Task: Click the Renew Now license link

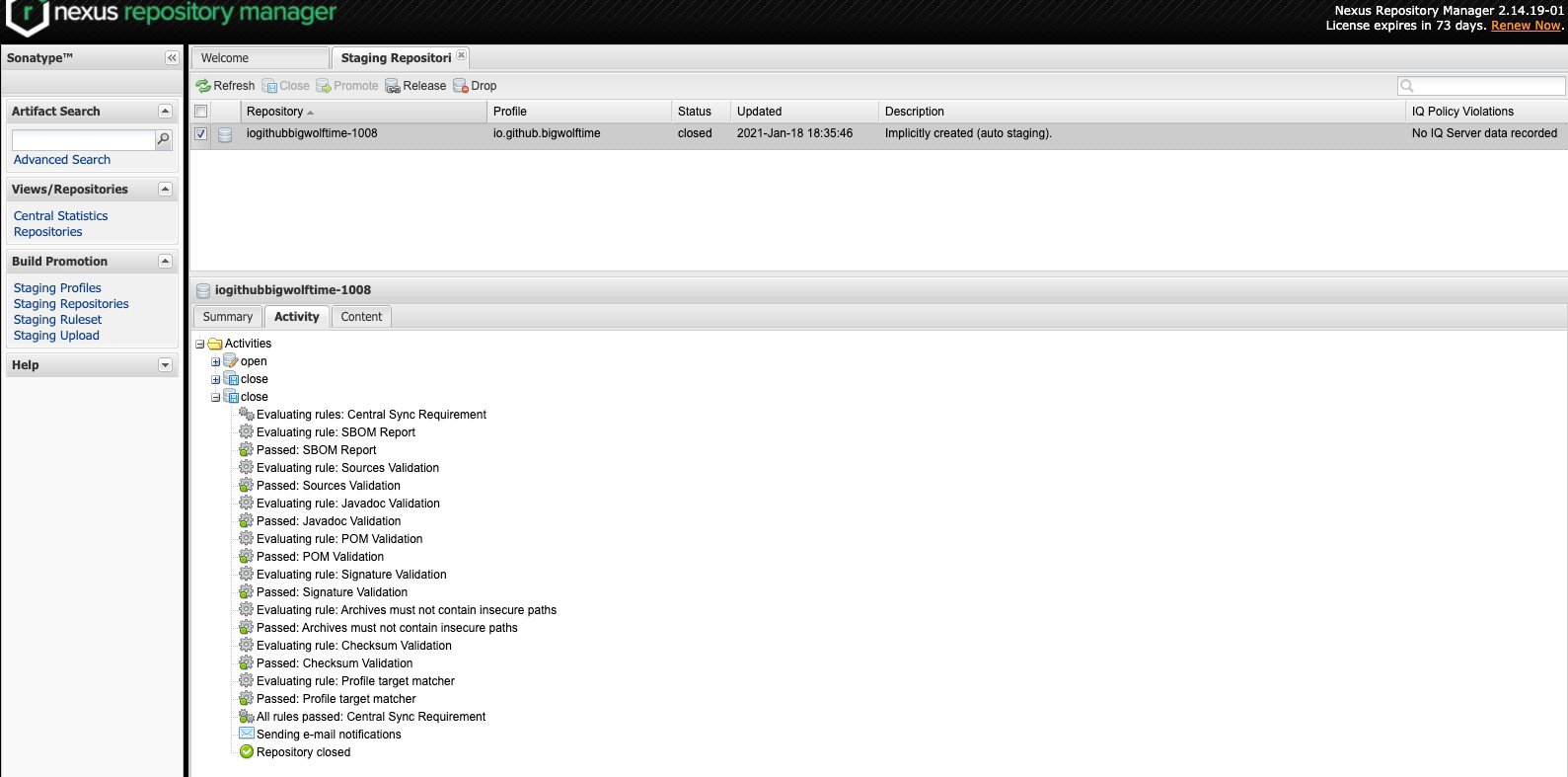Action: [x=1526, y=26]
